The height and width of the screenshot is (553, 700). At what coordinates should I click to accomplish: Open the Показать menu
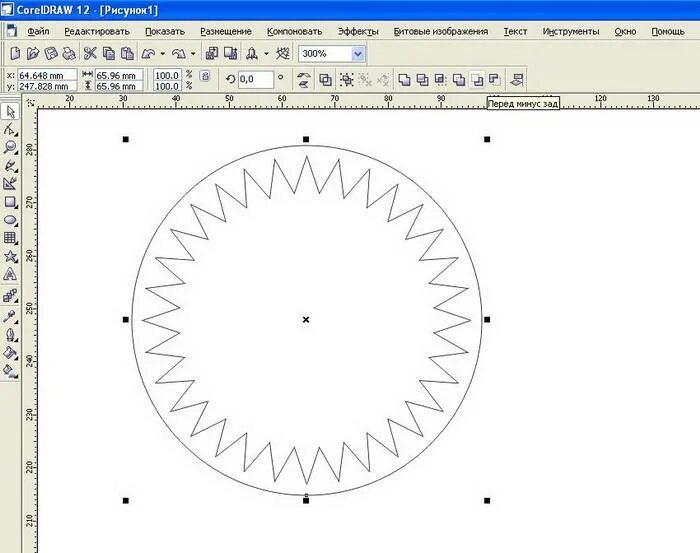point(165,32)
